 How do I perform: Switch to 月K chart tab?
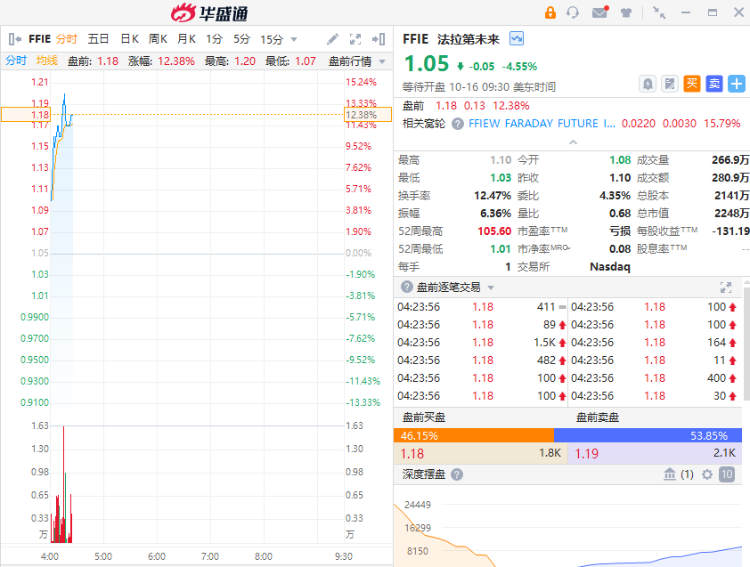(186, 39)
